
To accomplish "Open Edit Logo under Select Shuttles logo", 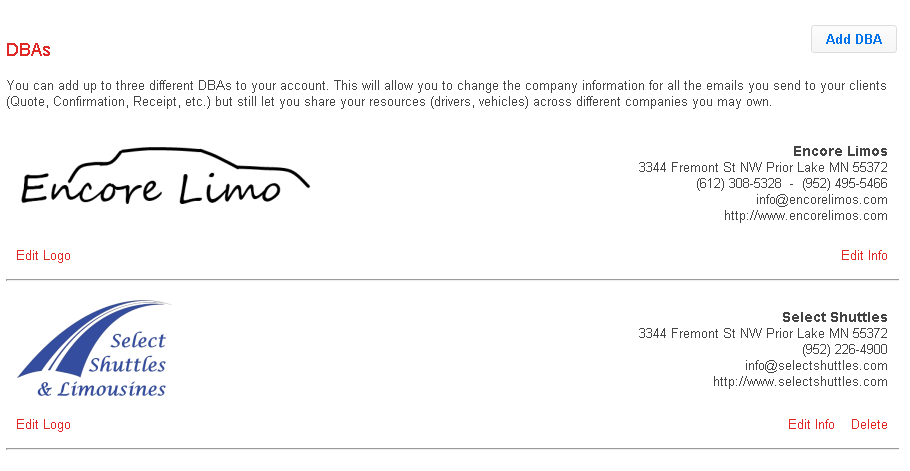I will click(x=43, y=424).
